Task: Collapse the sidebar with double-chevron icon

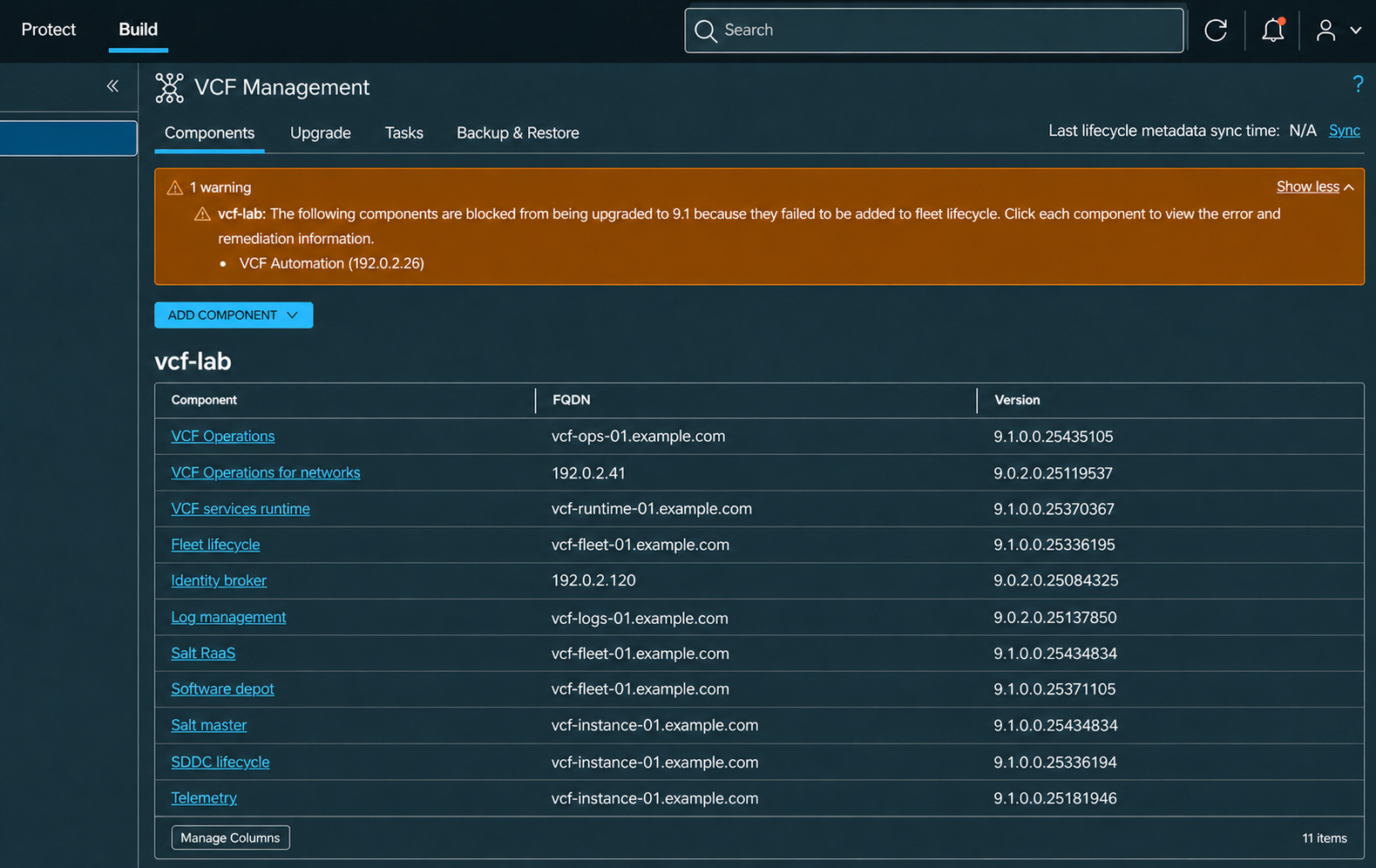Action: [112, 85]
